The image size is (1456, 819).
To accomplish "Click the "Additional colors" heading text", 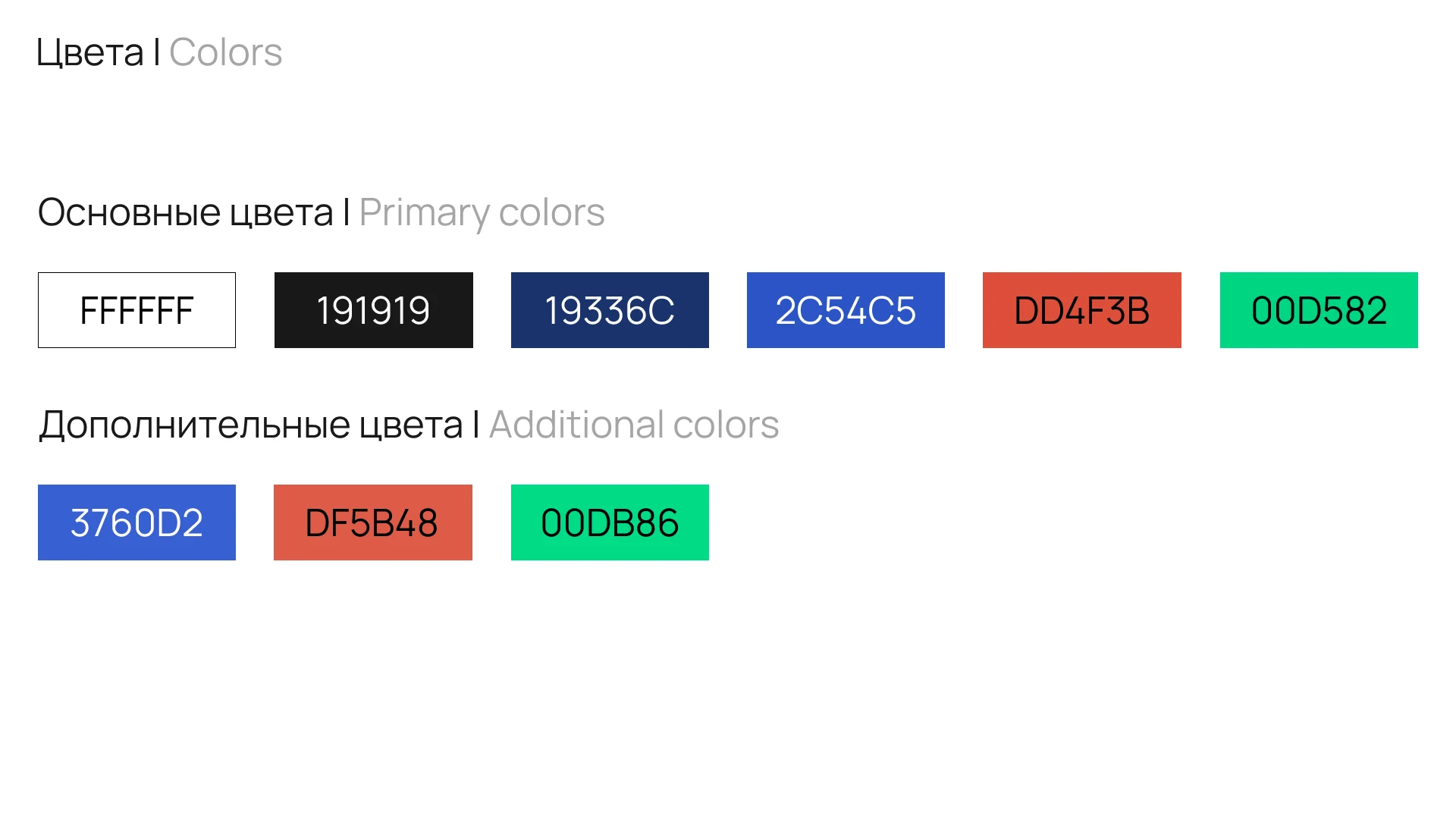I will 634,425.
